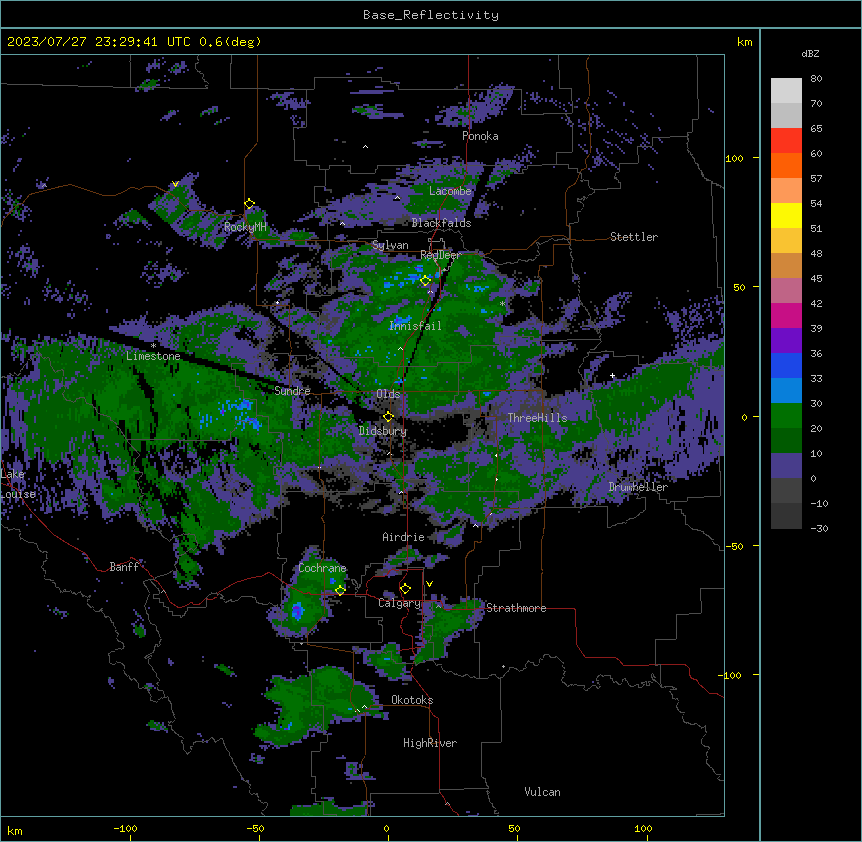Click the Calgary city label
Screen dimensions: 862x842
pyautogui.click(x=399, y=603)
